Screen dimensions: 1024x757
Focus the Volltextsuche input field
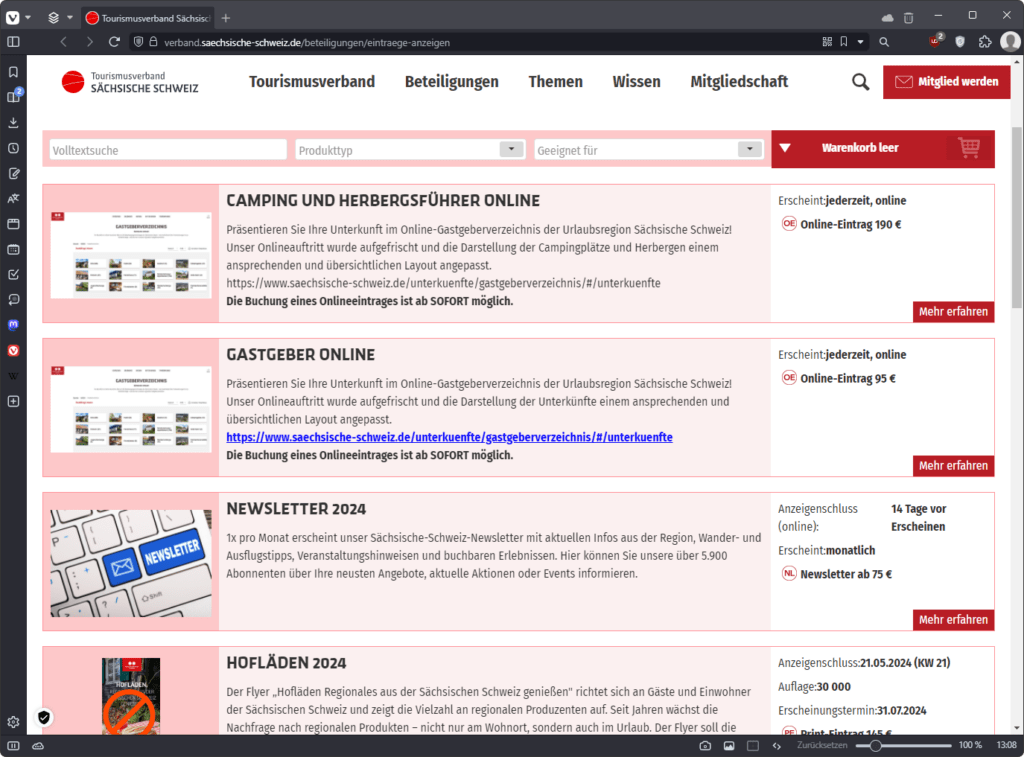click(x=168, y=150)
